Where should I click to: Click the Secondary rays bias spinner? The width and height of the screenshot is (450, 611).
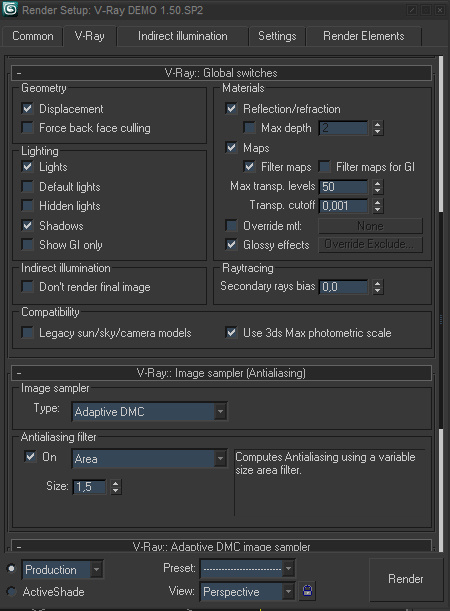point(377,287)
